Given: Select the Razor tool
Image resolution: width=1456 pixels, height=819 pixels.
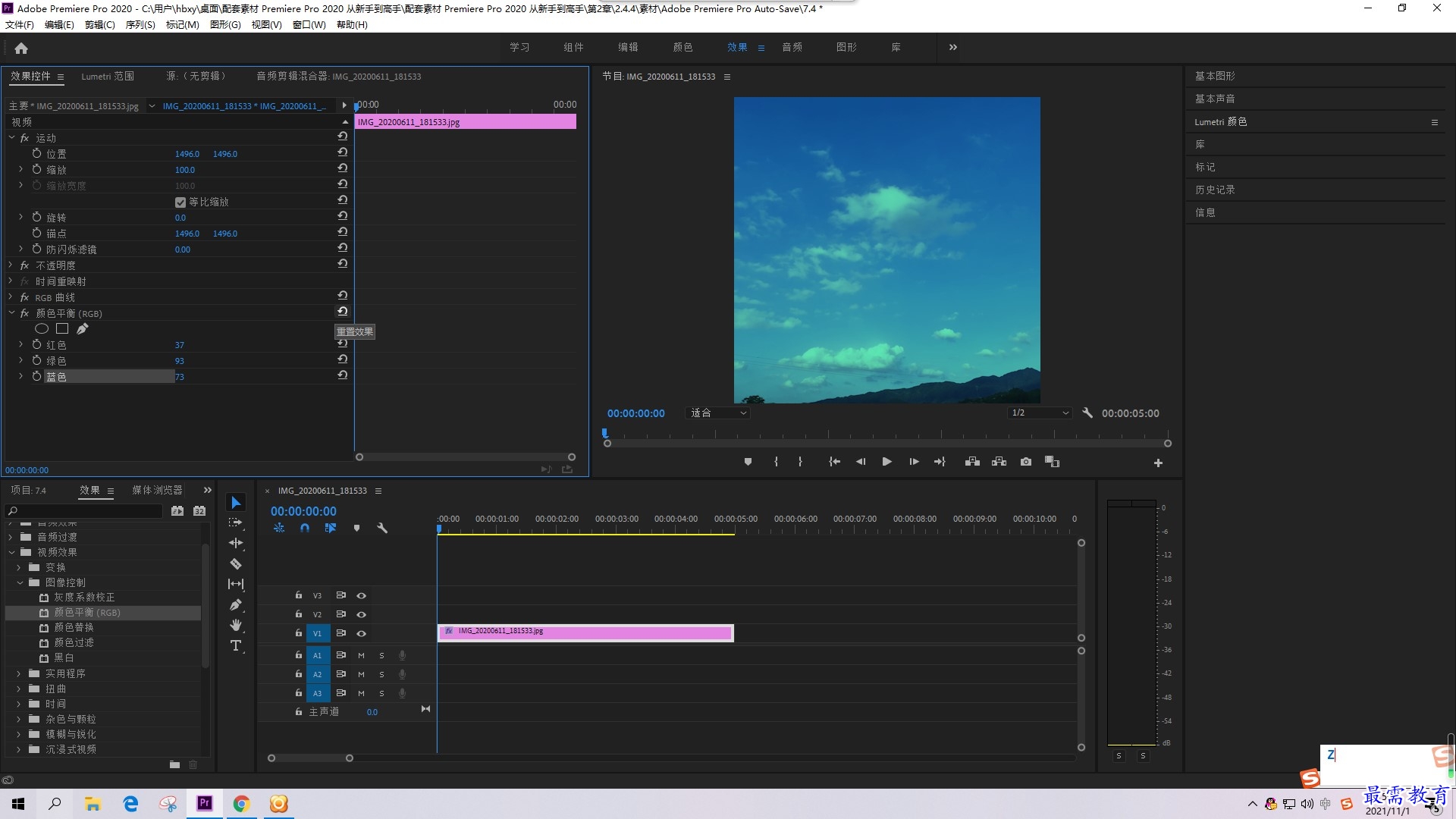Looking at the screenshot, I should point(236,563).
